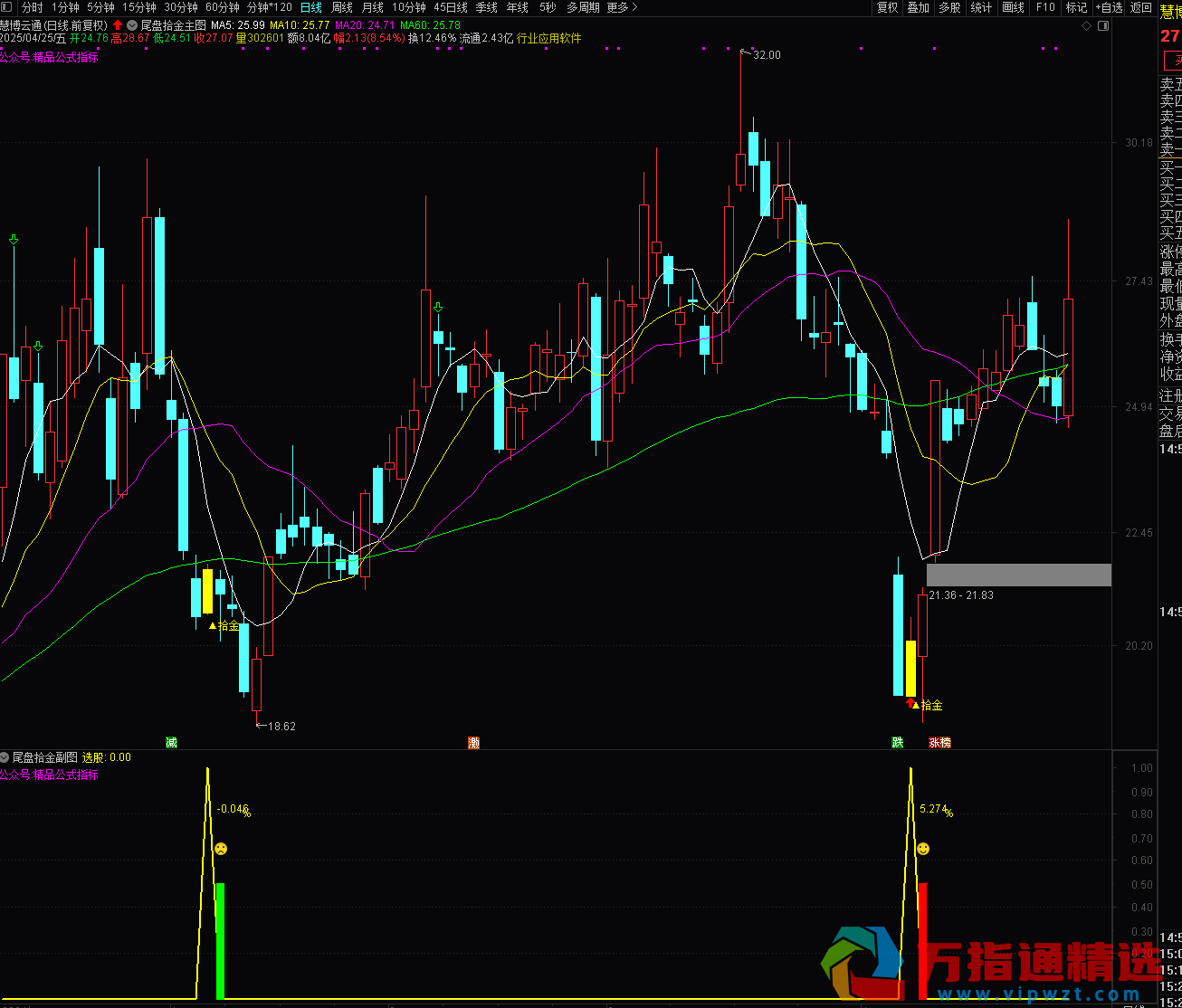Click the diamond icon above the chart
Image resolution: width=1182 pixels, height=1008 pixels.
pyautogui.click(x=1086, y=26)
